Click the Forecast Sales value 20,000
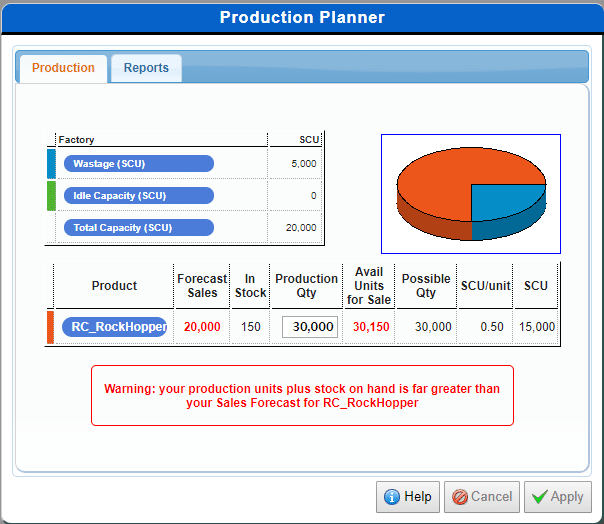 [x=201, y=327]
